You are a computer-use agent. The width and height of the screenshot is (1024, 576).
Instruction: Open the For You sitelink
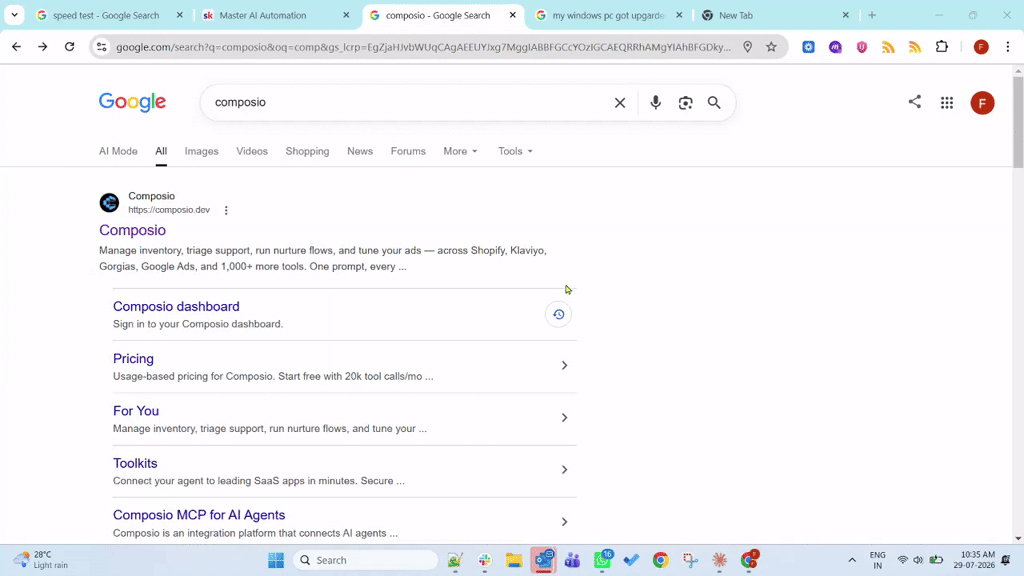136,411
